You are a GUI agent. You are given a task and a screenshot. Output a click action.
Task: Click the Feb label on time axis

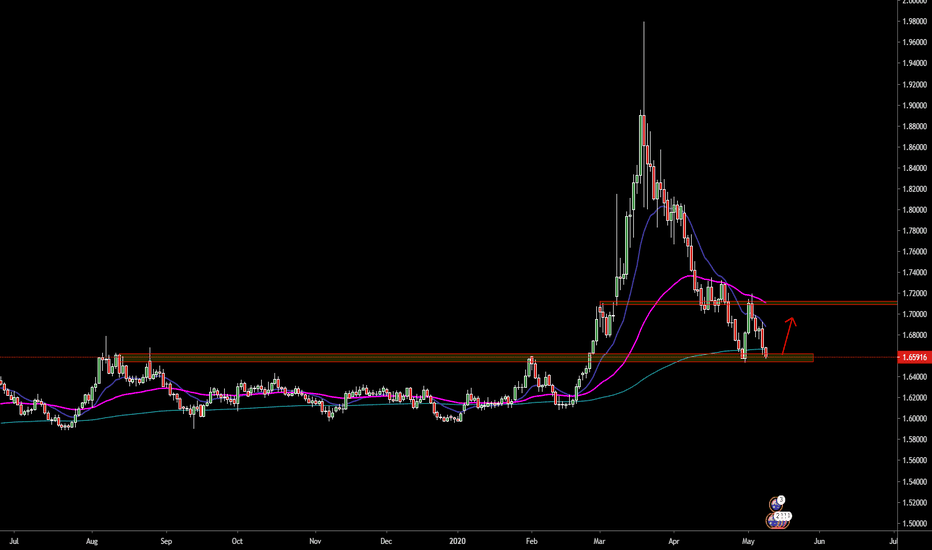click(x=531, y=541)
